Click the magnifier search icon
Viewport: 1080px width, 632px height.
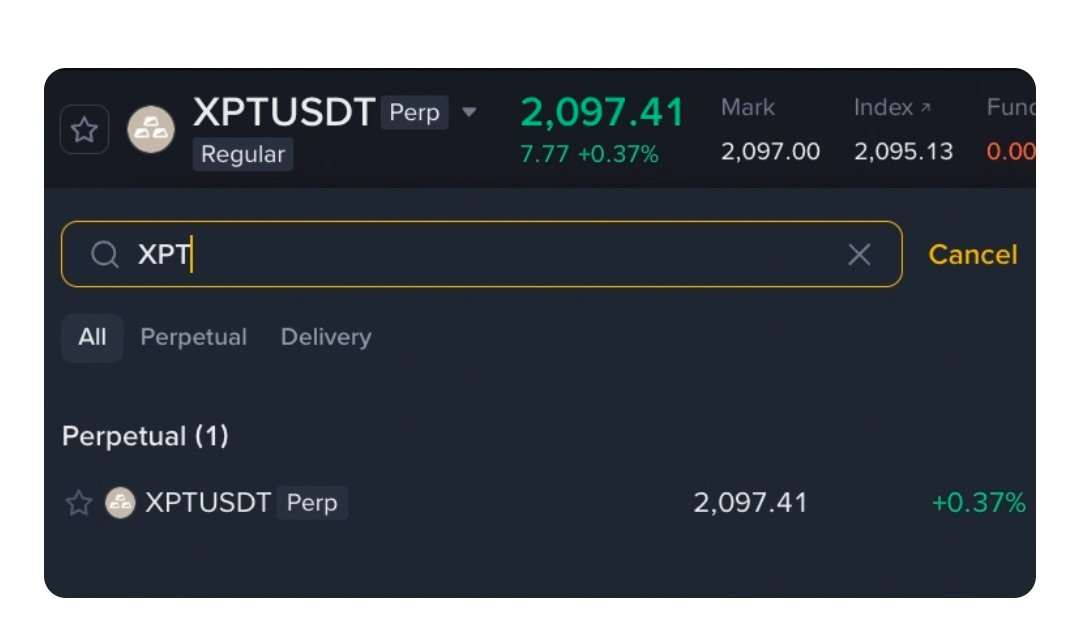click(105, 255)
